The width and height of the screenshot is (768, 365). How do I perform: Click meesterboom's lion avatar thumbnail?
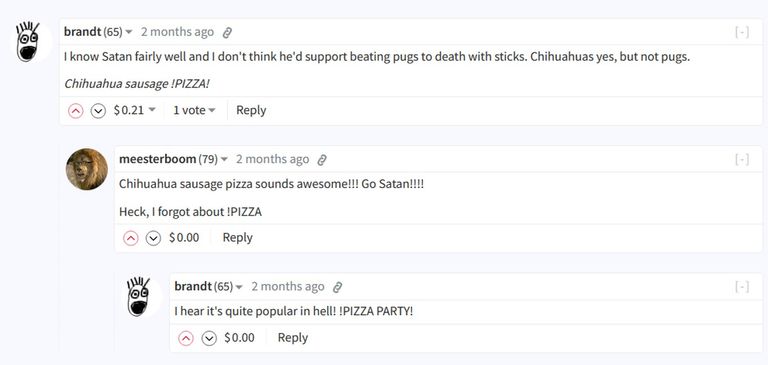click(87, 169)
